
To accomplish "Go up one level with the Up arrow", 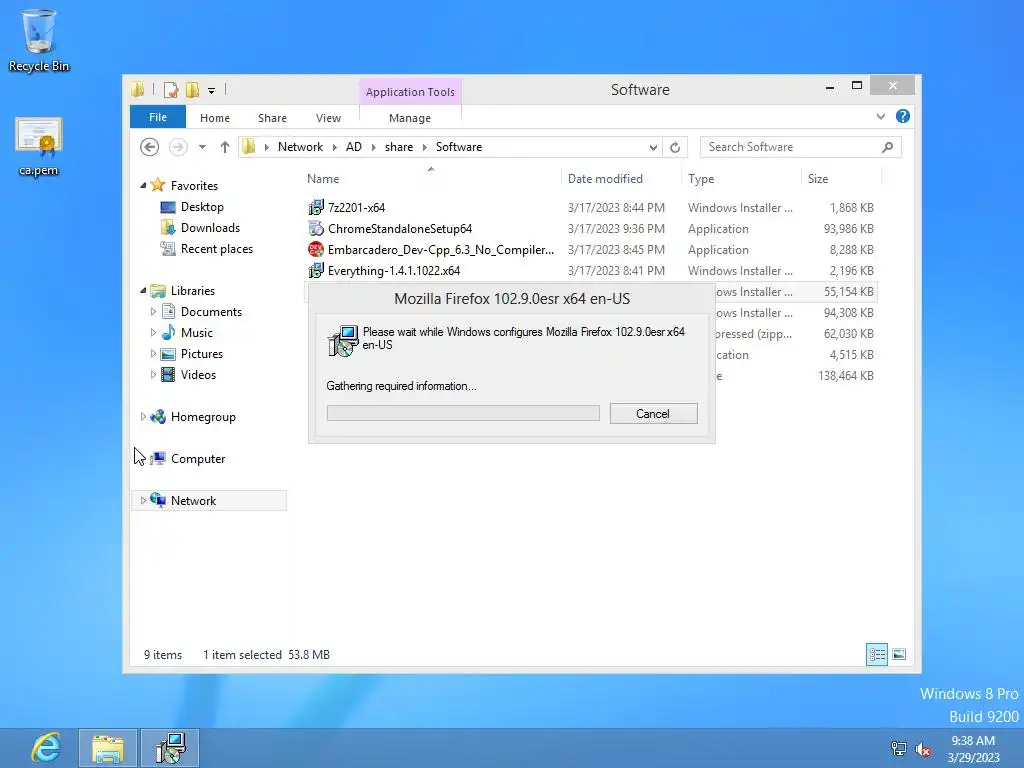I will (x=225, y=147).
